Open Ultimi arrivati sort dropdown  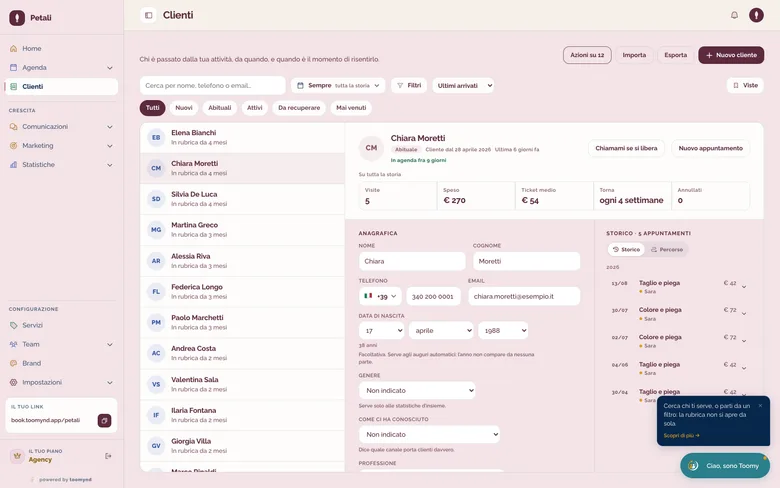tap(463, 86)
